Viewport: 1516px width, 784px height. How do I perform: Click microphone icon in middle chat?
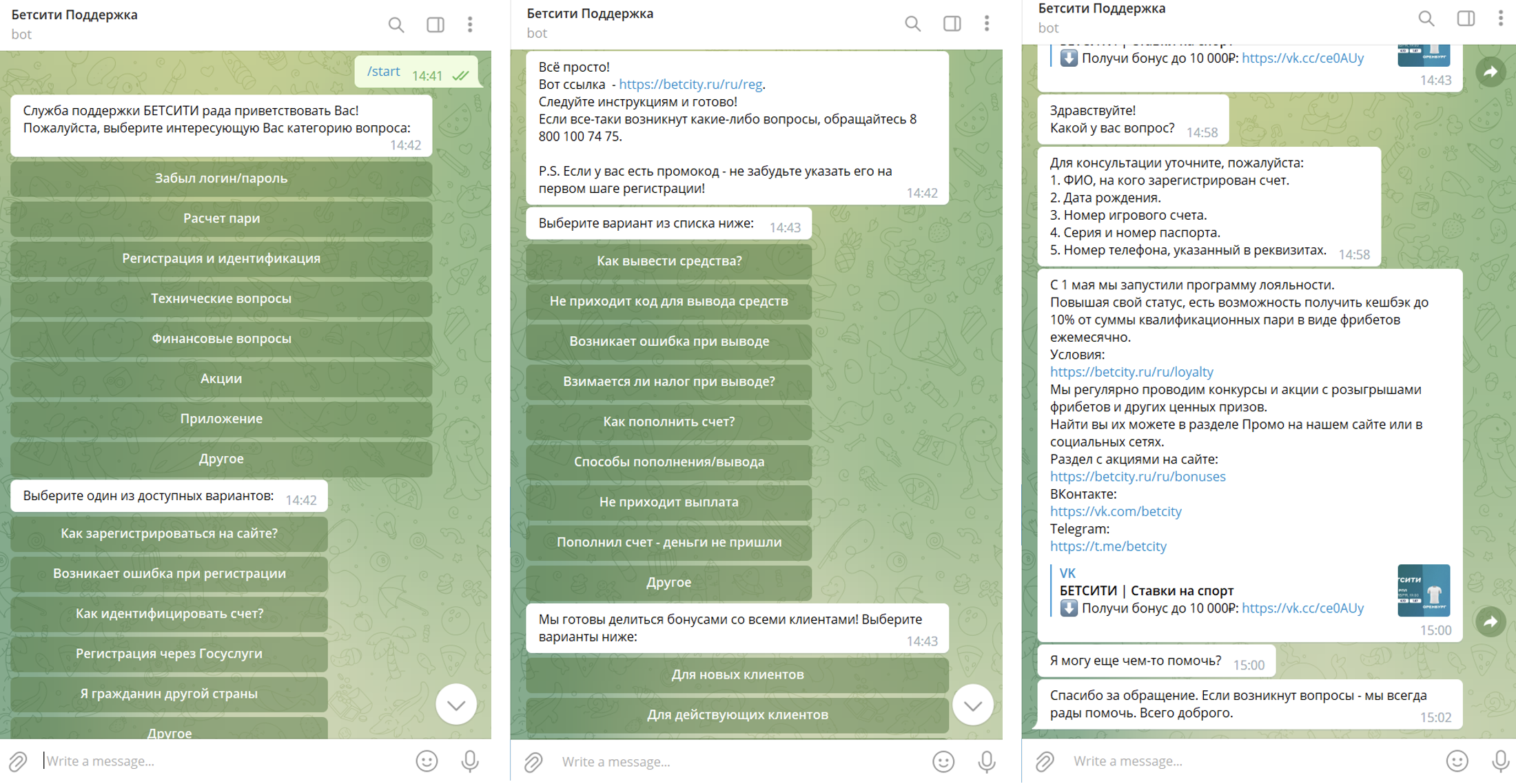pyautogui.click(x=987, y=762)
